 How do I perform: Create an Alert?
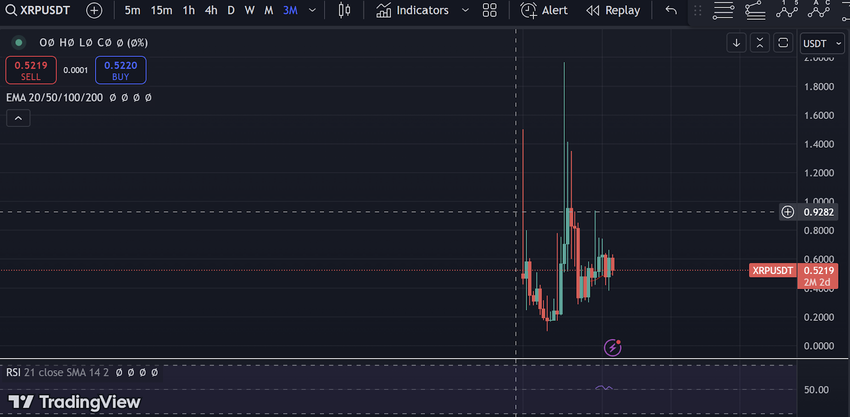544,10
